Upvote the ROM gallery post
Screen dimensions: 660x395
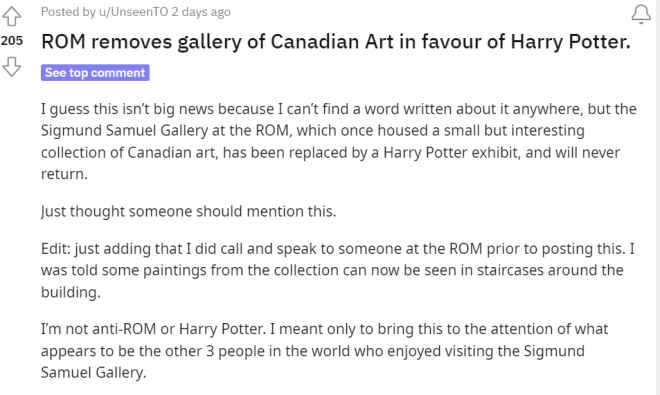(x=11, y=16)
